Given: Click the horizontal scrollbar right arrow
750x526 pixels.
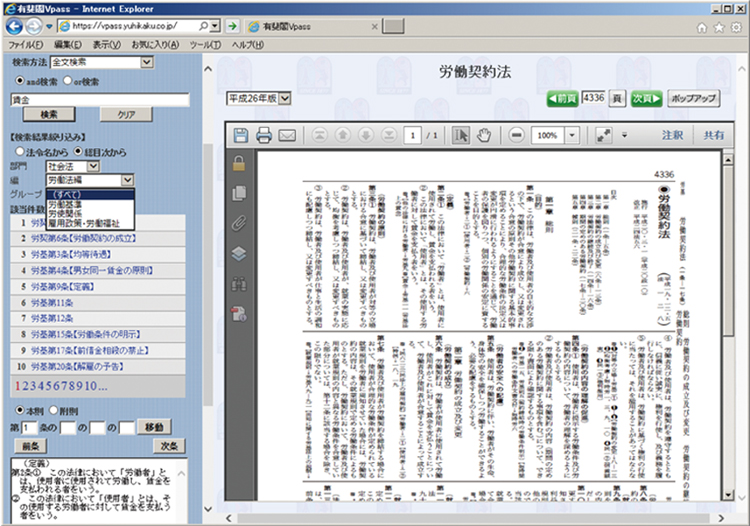Looking at the screenshot, I should click(x=721, y=518).
